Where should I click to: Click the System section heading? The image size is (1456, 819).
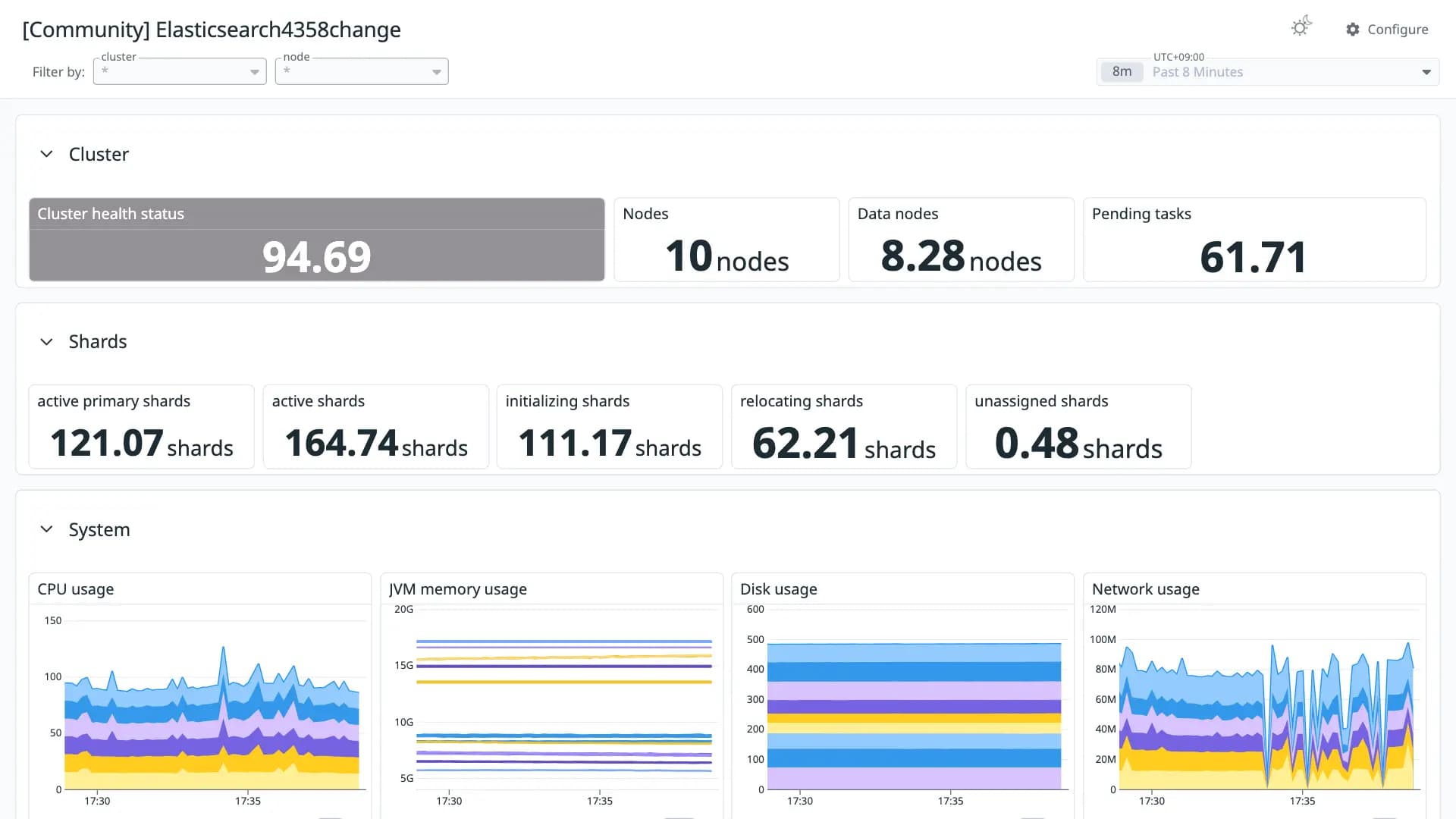click(99, 529)
